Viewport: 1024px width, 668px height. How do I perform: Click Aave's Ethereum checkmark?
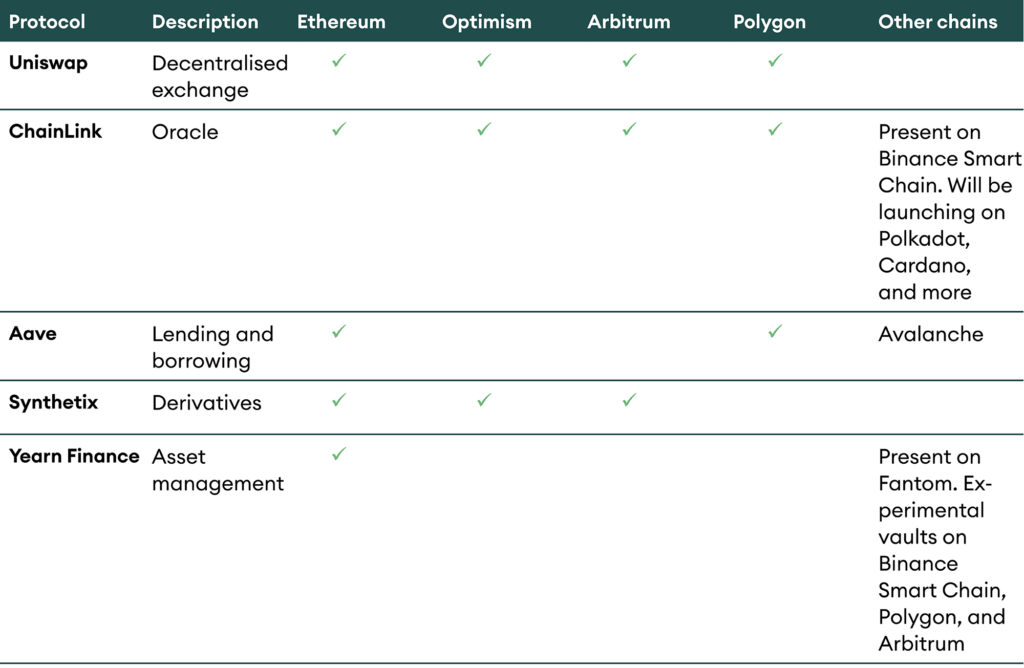(339, 331)
